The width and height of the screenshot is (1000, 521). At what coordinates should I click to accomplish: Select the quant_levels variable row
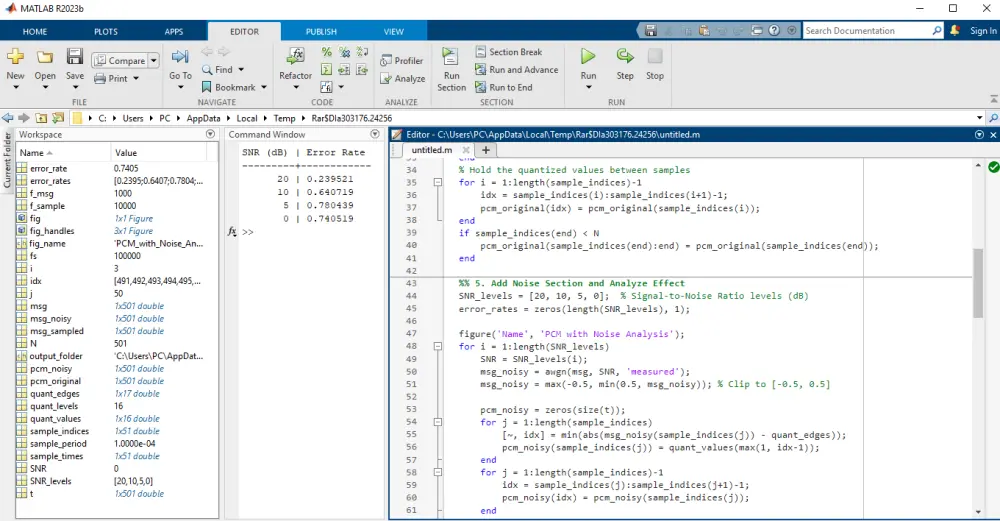click(115, 406)
